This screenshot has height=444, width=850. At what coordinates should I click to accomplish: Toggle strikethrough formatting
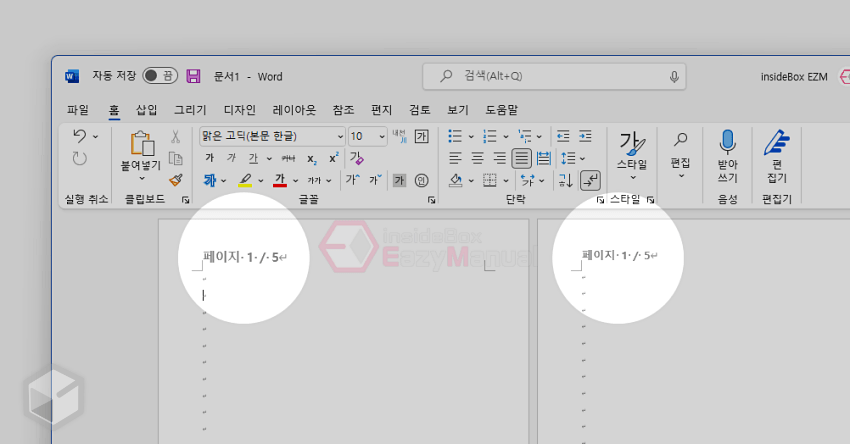click(288, 158)
